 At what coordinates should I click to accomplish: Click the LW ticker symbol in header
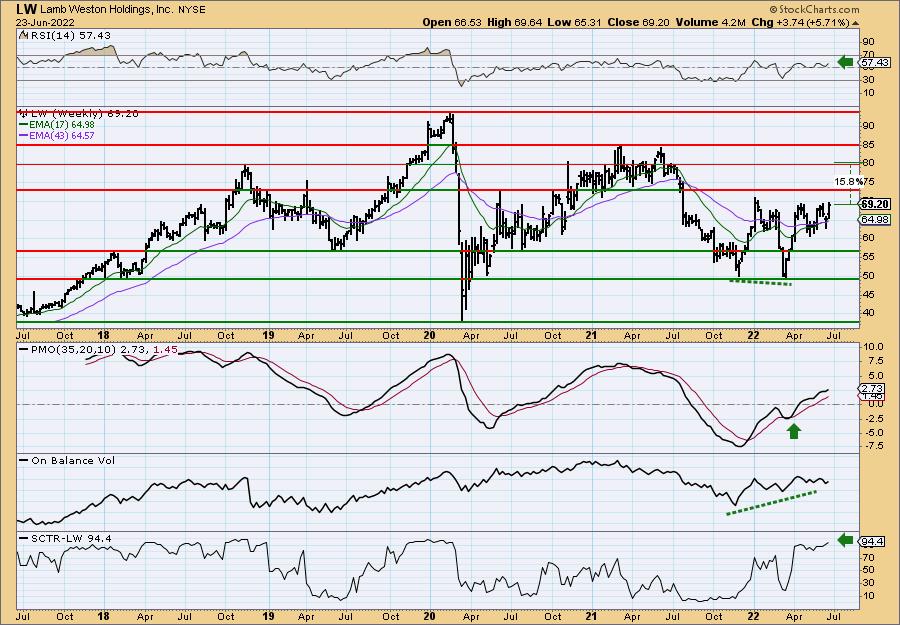pos(27,9)
